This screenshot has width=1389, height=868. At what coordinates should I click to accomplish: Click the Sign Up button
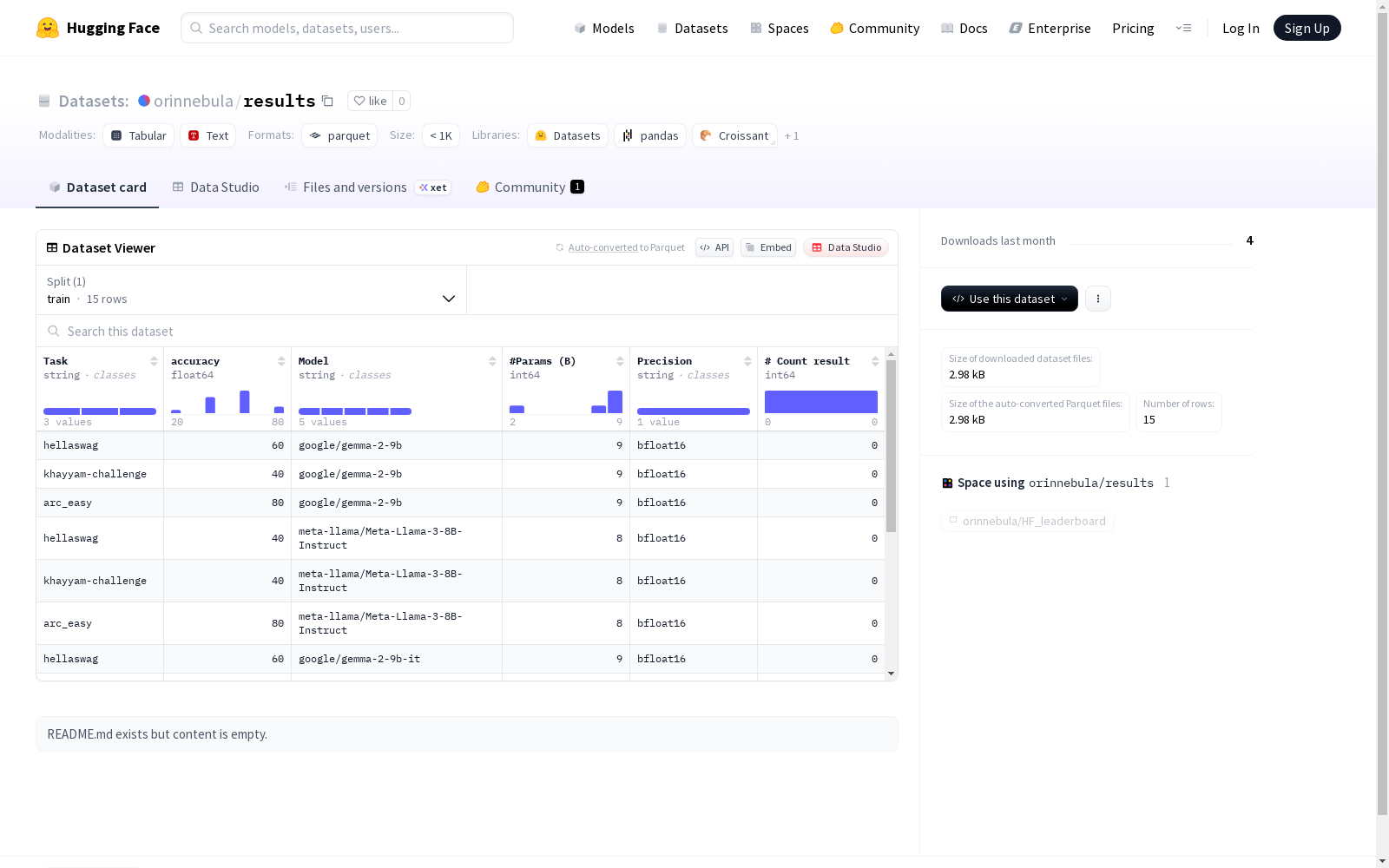(x=1307, y=28)
